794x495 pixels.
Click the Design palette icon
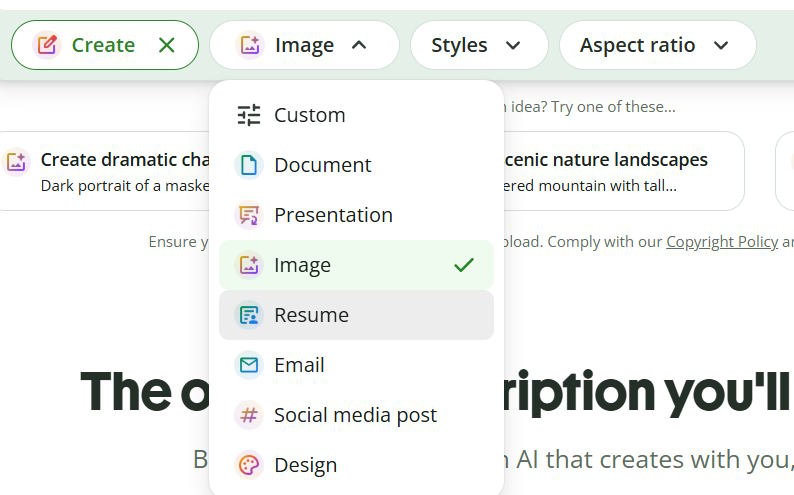tap(249, 465)
